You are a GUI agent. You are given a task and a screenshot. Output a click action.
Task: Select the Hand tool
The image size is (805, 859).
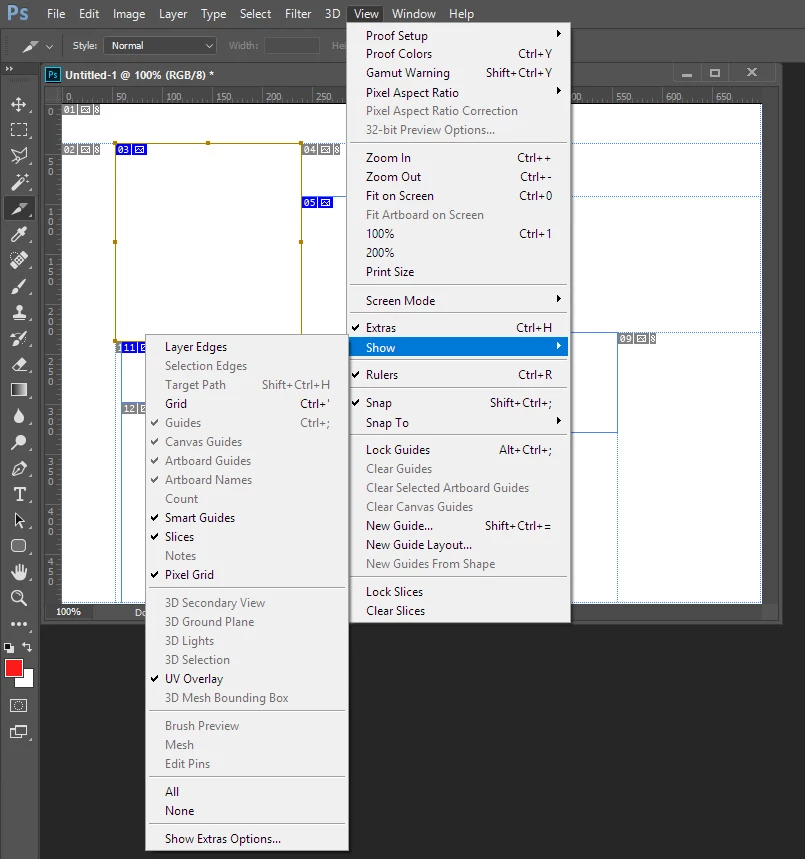(19, 572)
